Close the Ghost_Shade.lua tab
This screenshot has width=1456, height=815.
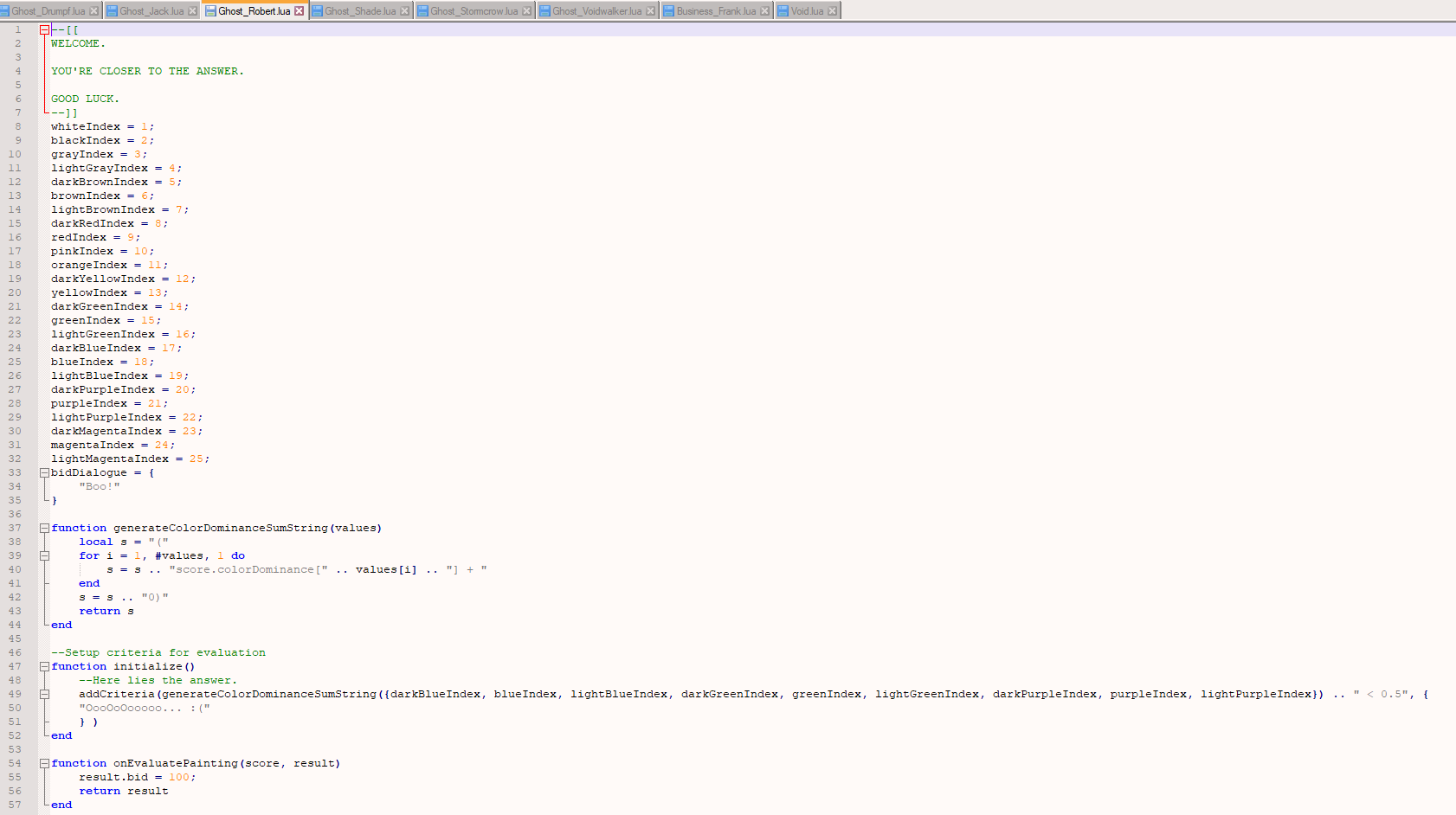(404, 11)
